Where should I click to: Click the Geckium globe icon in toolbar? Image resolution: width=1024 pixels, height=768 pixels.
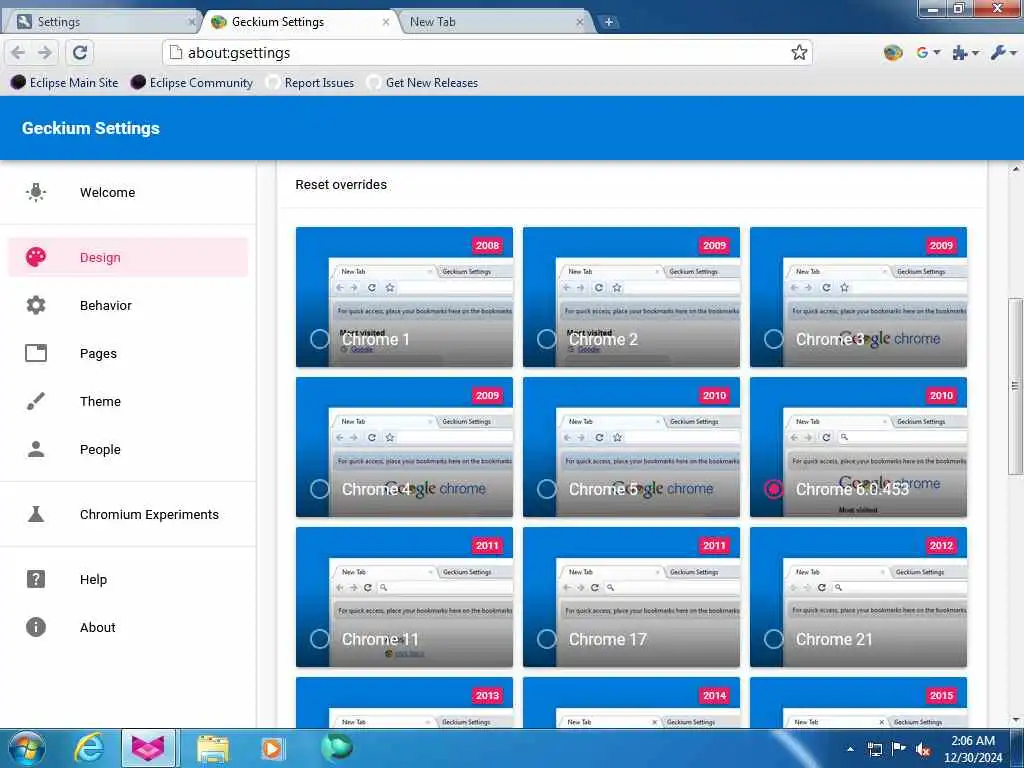(x=892, y=52)
